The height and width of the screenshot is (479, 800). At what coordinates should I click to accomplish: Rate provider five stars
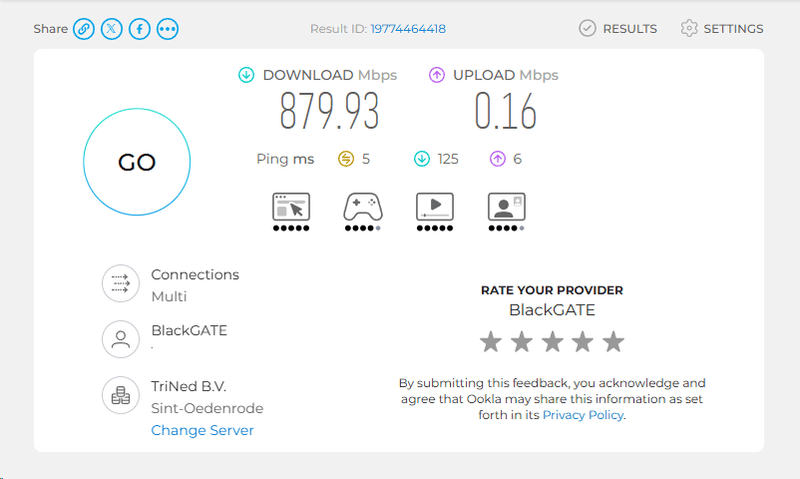click(x=613, y=342)
